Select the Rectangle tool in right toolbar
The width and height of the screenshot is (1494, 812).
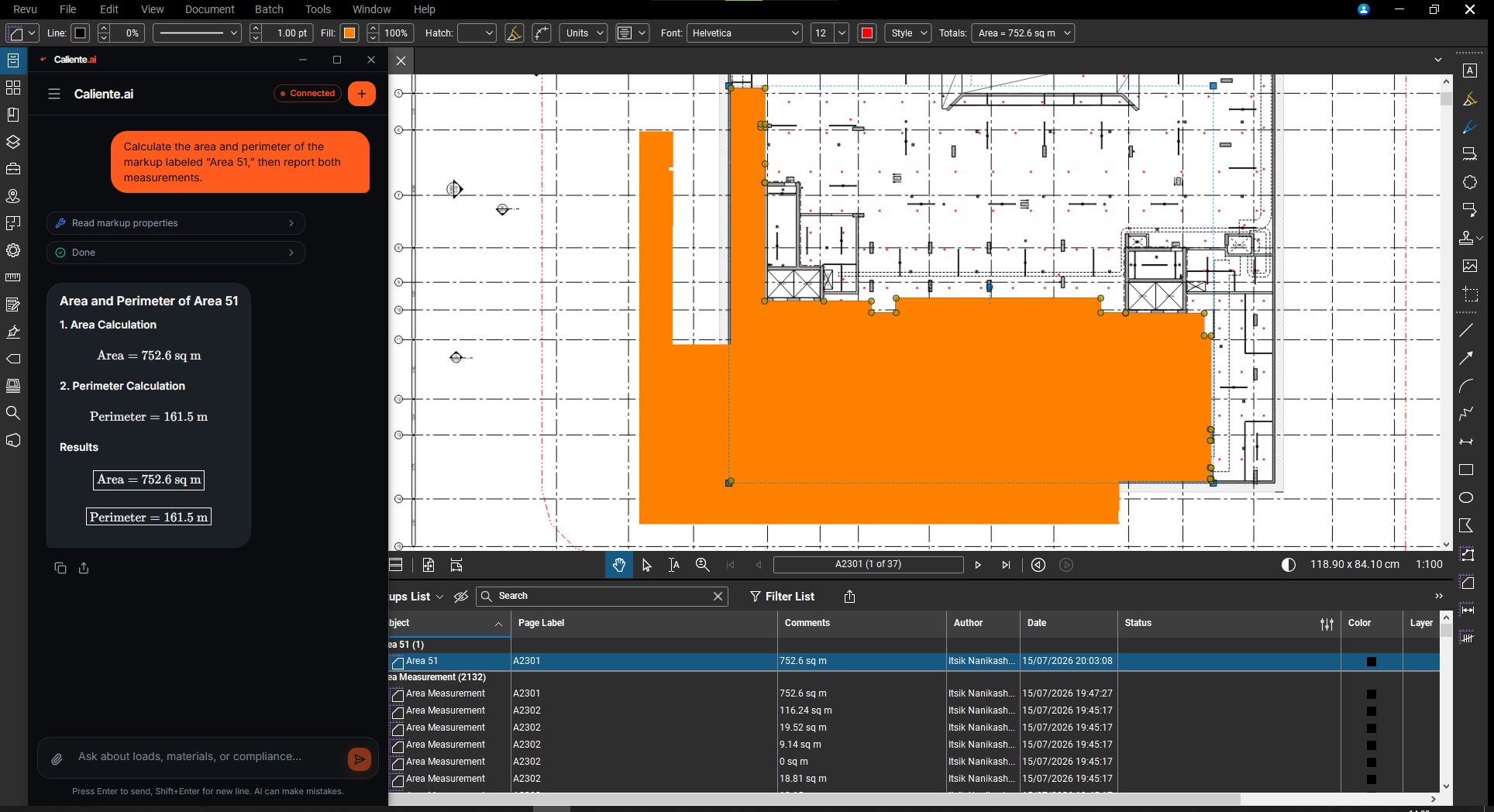pos(1466,470)
